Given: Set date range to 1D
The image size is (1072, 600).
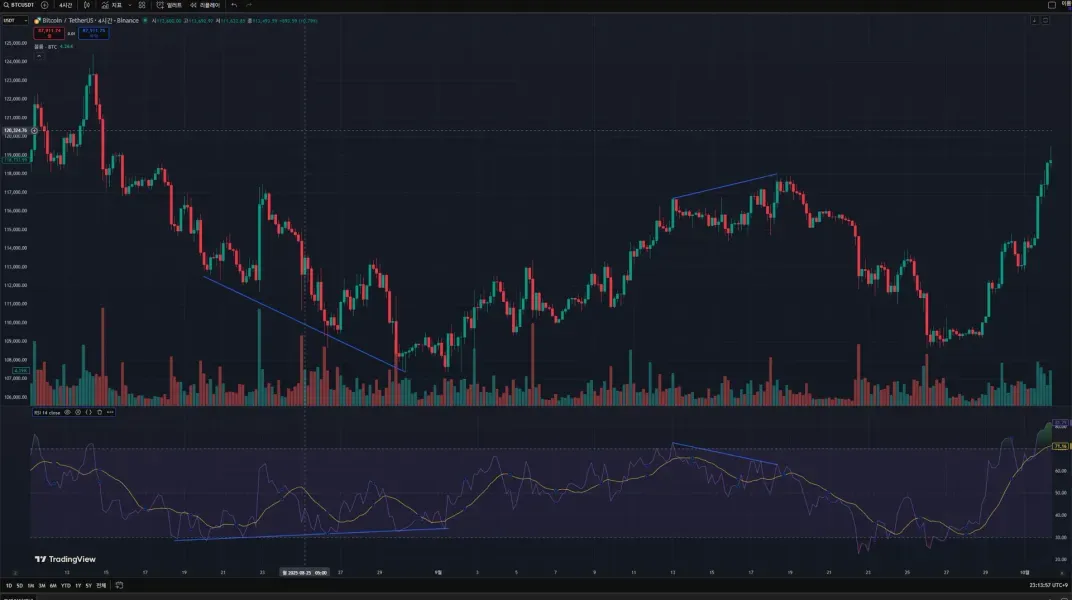Looking at the screenshot, I should tap(9, 586).
